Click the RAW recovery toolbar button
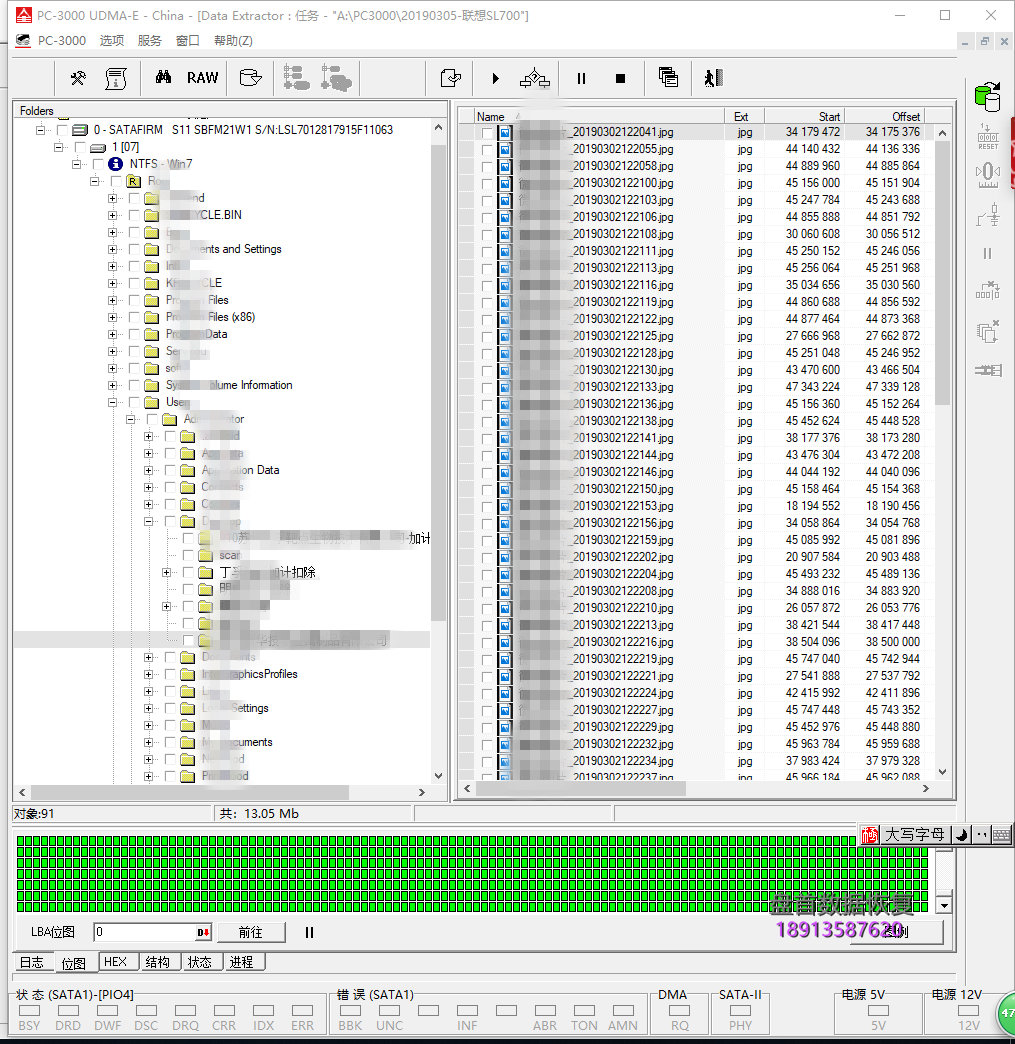 click(x=202, y=78)
